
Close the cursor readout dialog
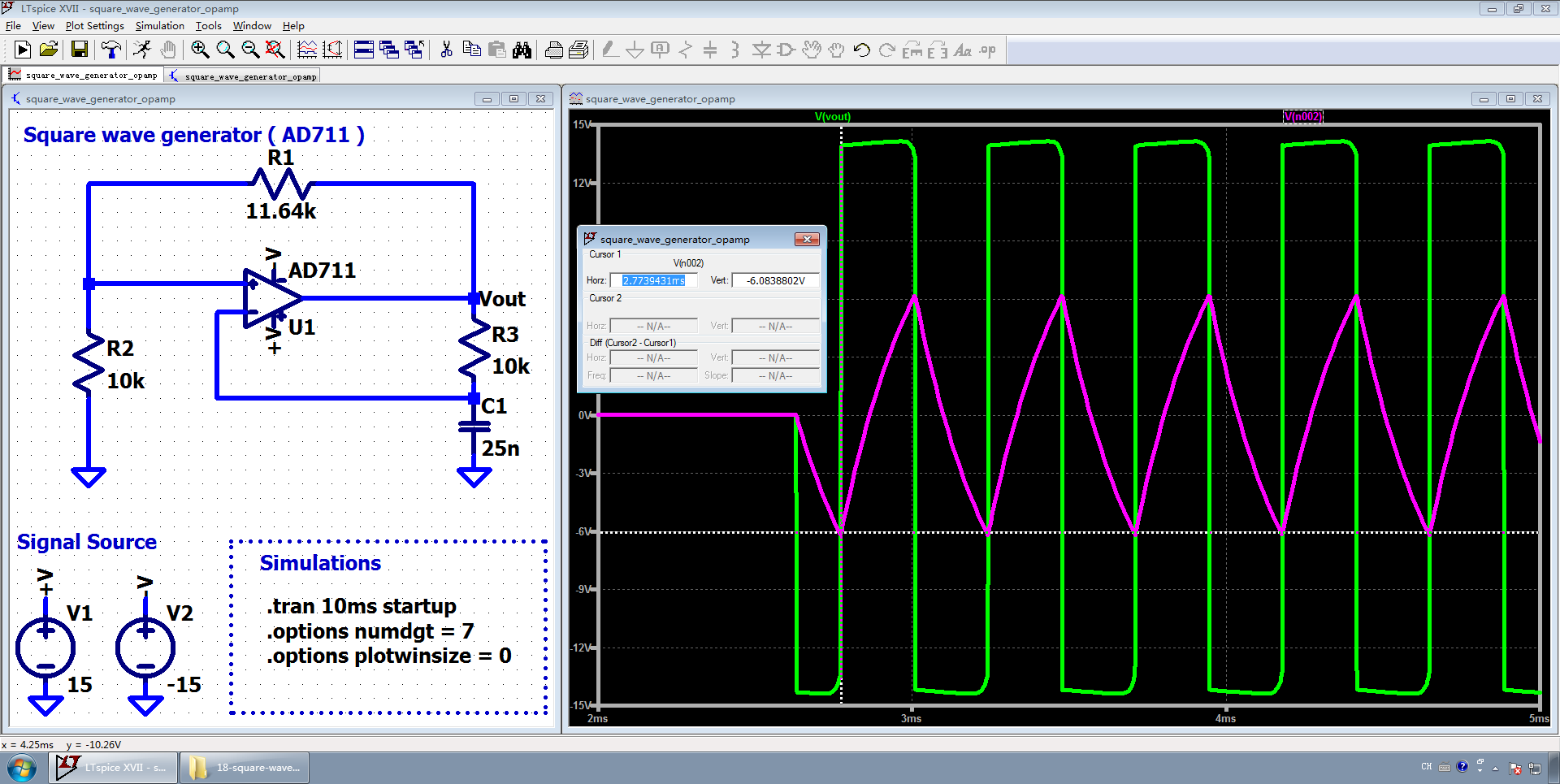tap(806, 239)
